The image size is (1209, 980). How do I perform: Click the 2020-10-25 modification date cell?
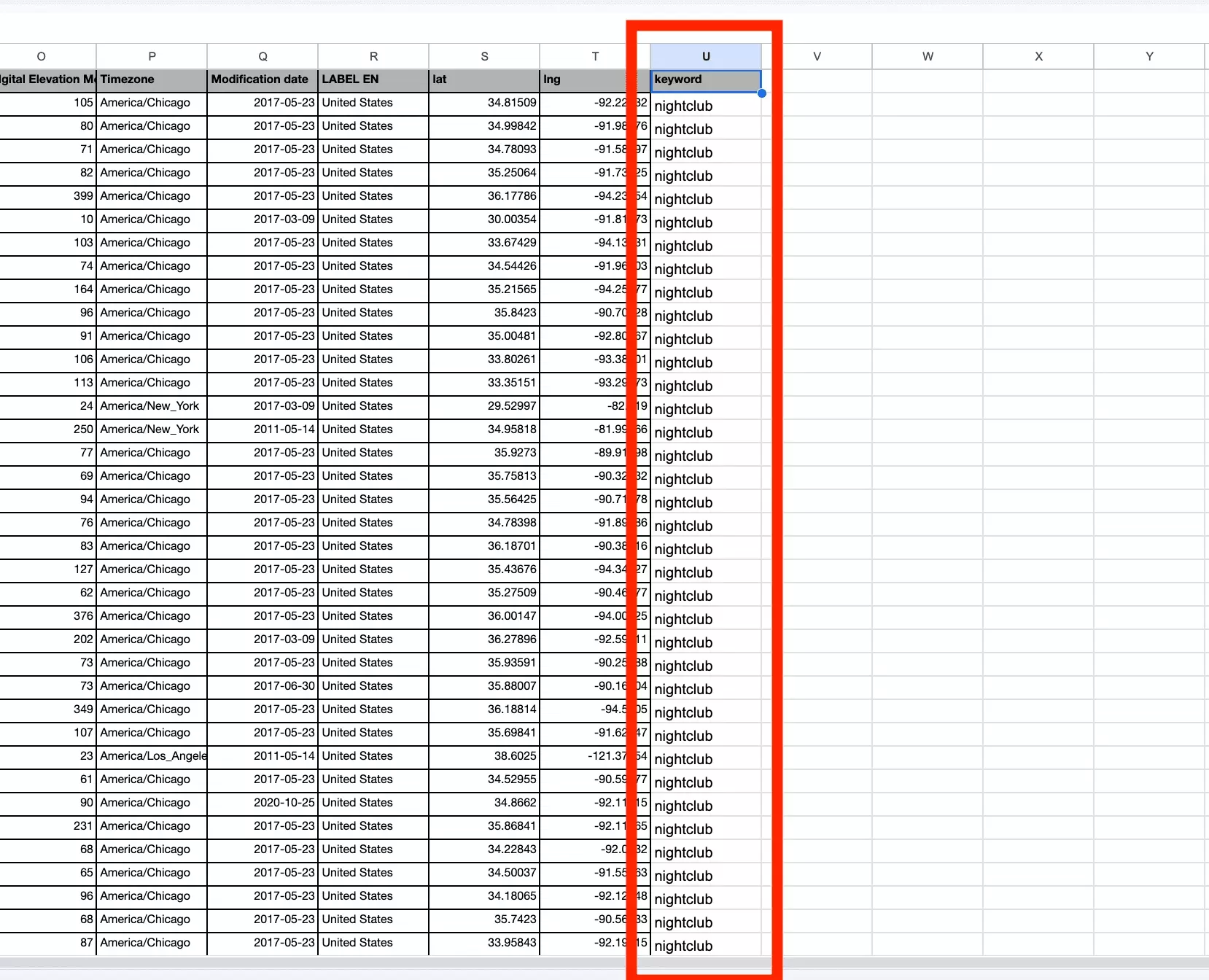(284, 803)
